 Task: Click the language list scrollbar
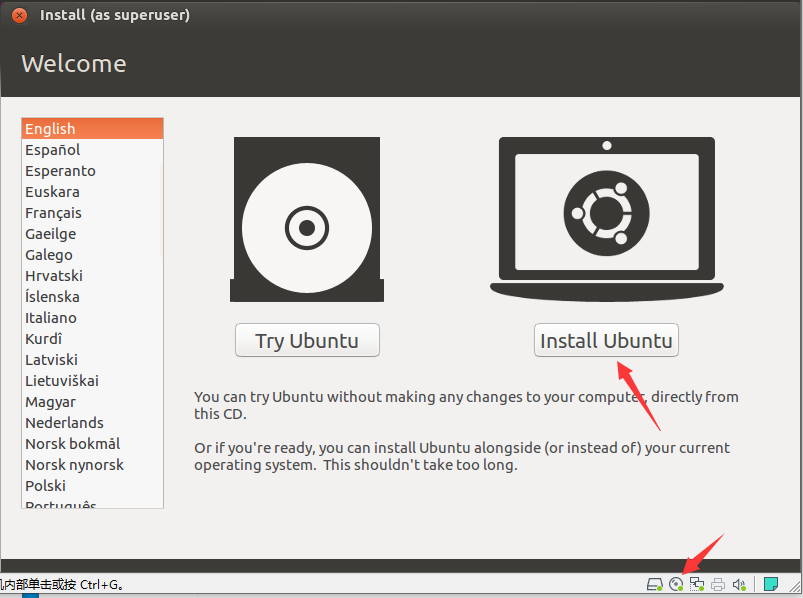coord(161,210)
